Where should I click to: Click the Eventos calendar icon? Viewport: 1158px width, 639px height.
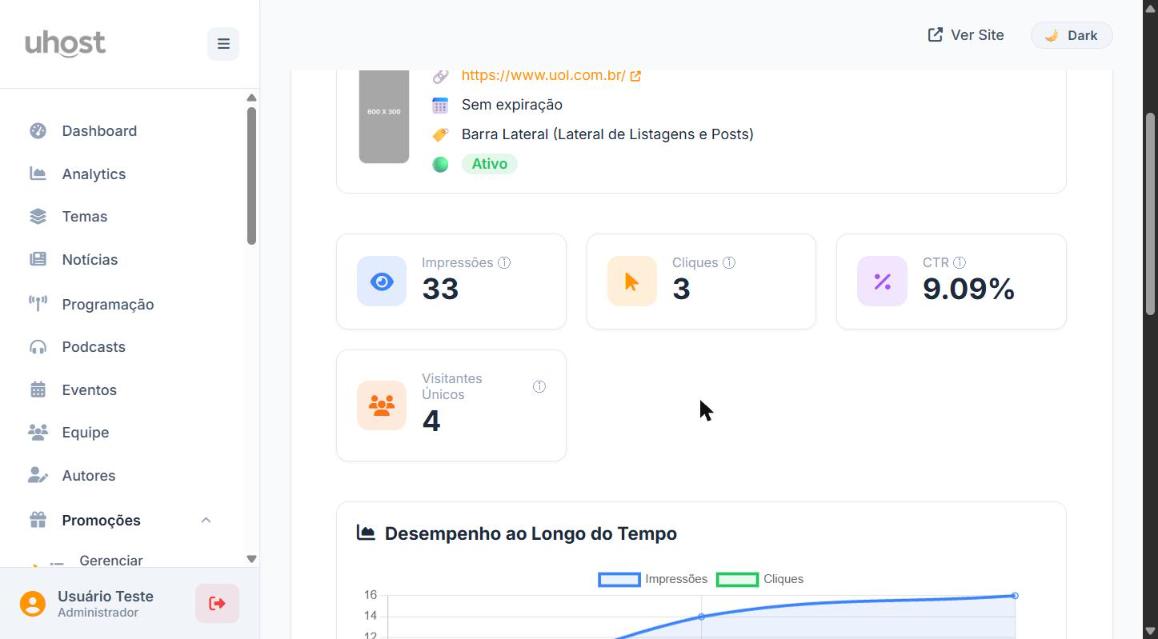click(x=38, y=389)
